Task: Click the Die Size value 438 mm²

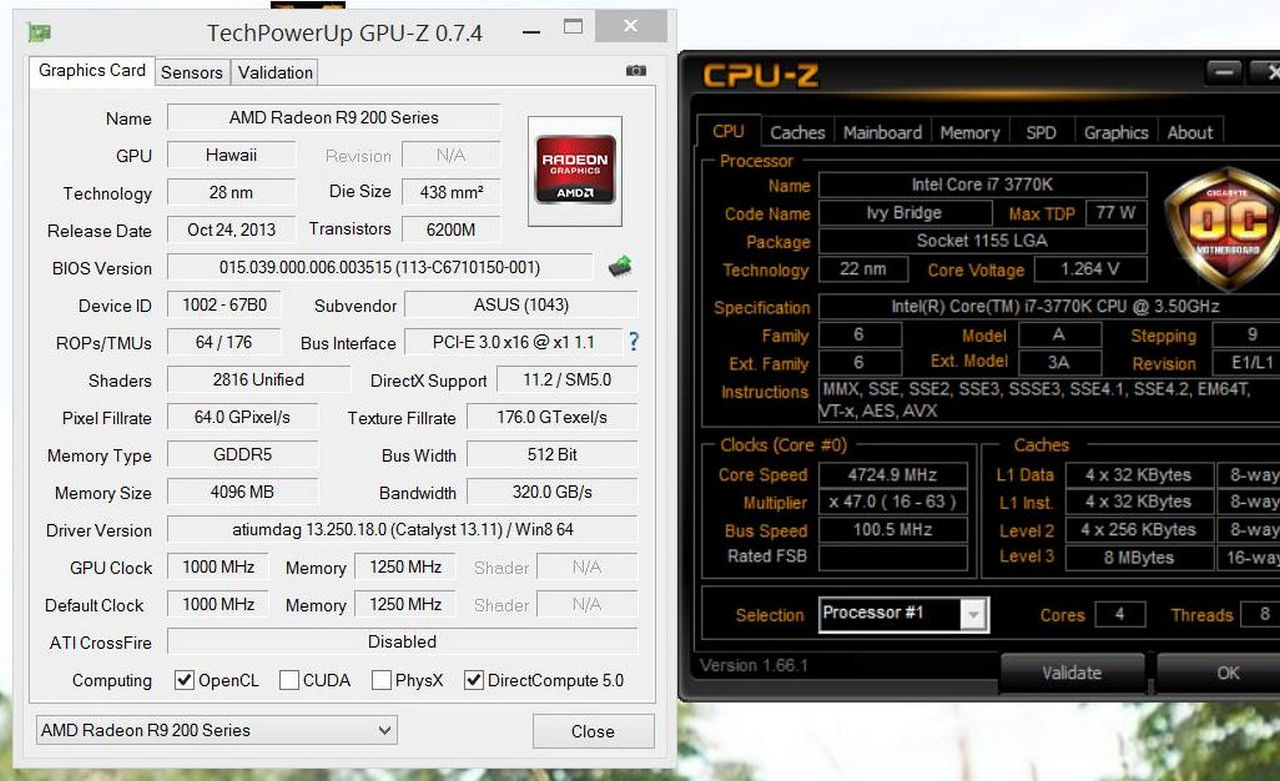Action: [451, 192]
